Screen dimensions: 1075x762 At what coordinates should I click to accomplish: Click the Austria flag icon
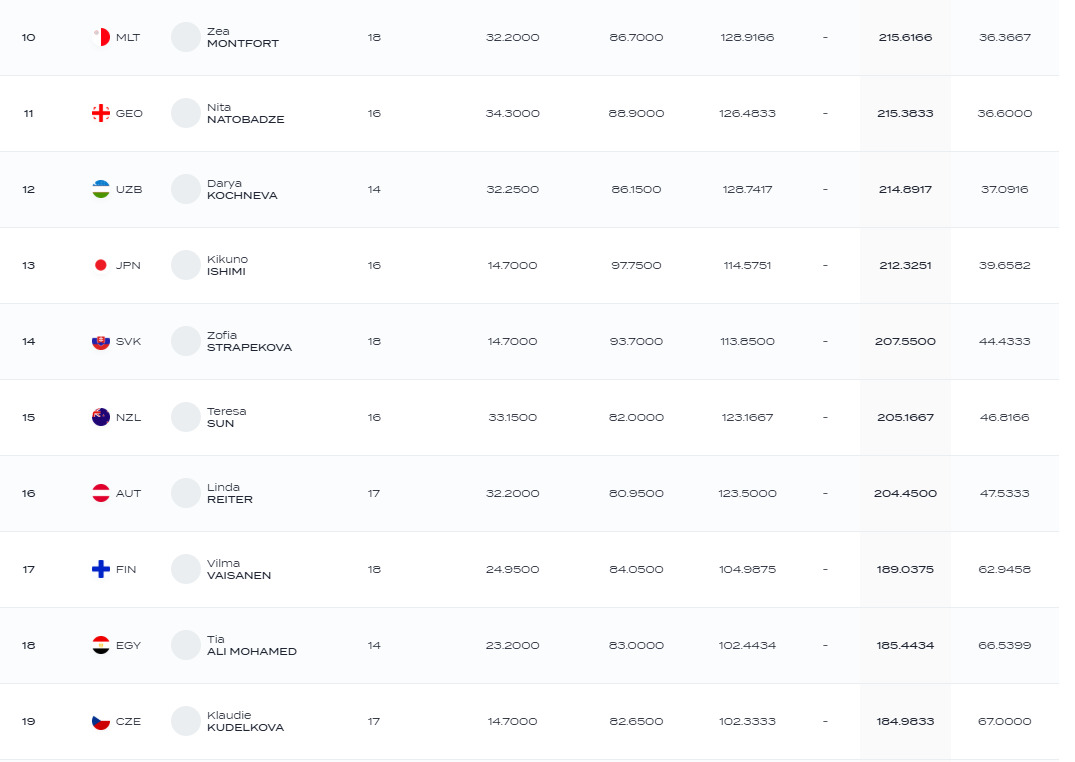pyautogui.click(x=101, y=493)
